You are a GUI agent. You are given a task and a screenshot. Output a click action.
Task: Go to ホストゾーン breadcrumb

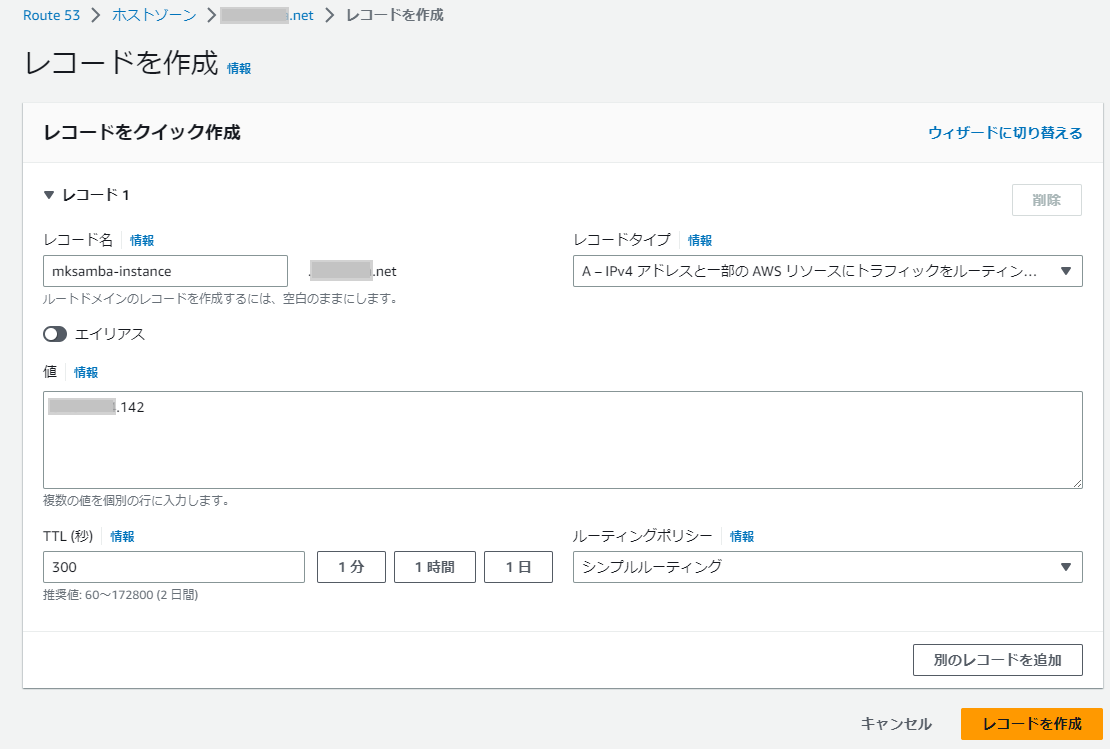point(154,15)
